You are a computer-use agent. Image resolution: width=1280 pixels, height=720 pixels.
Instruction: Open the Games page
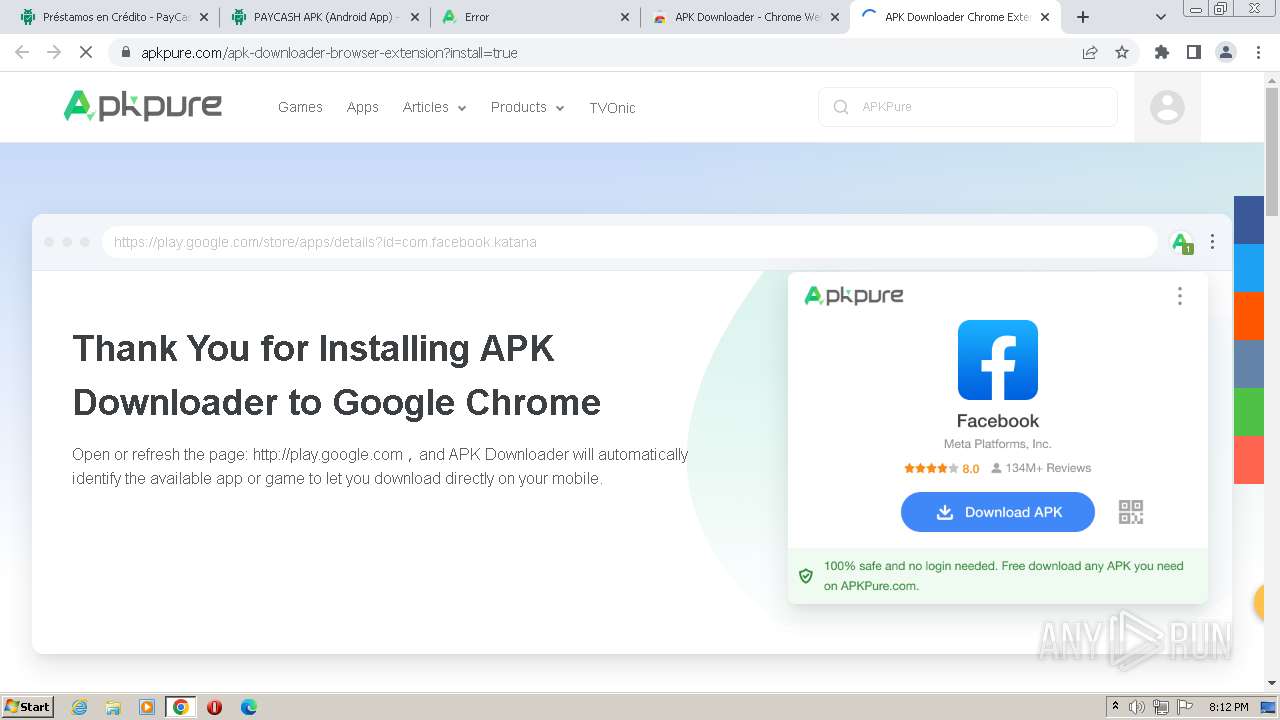point(300,107)
